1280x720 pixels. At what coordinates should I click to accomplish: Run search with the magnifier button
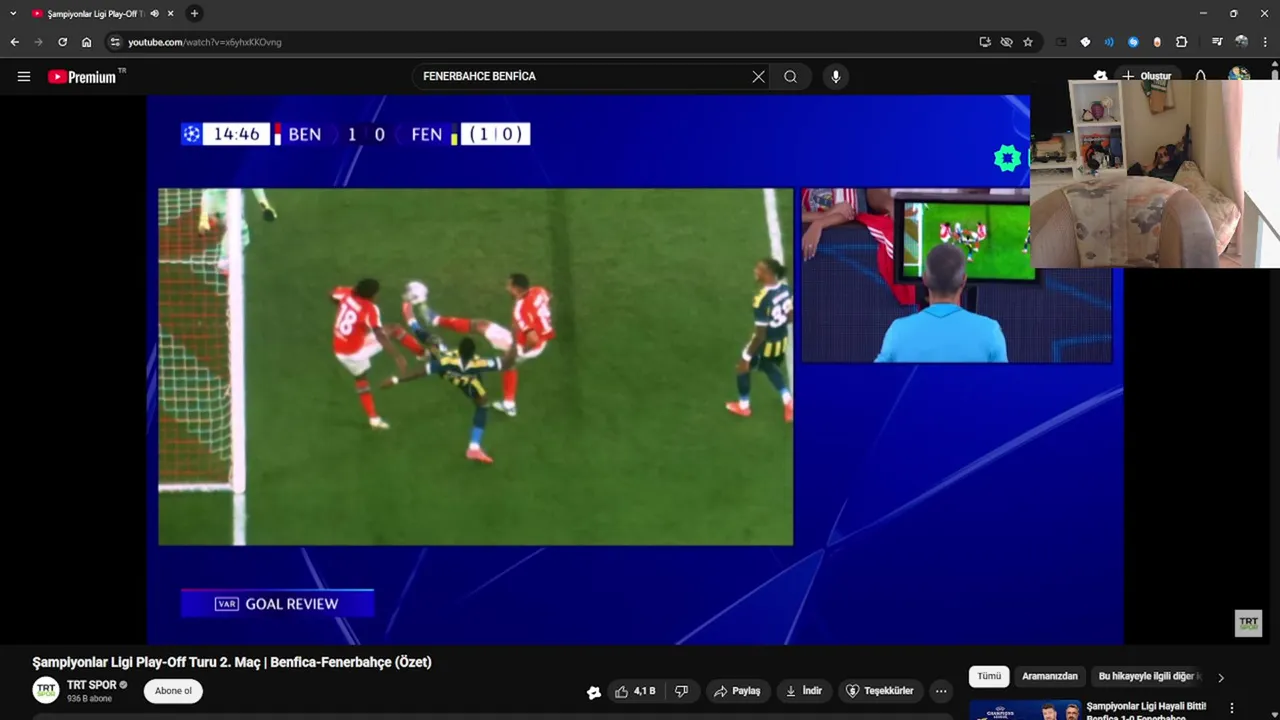point(791,76)
